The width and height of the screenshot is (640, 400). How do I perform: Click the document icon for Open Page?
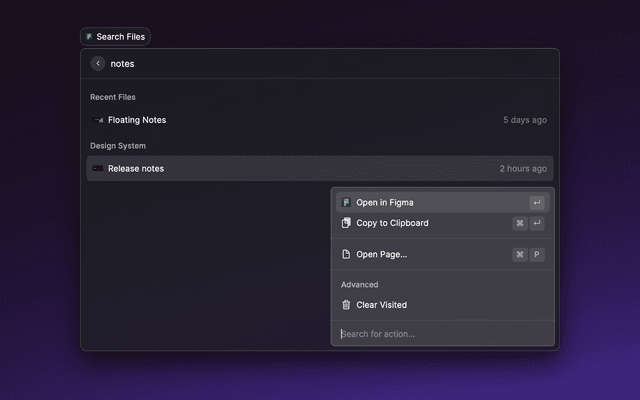[x=346, y=254]
